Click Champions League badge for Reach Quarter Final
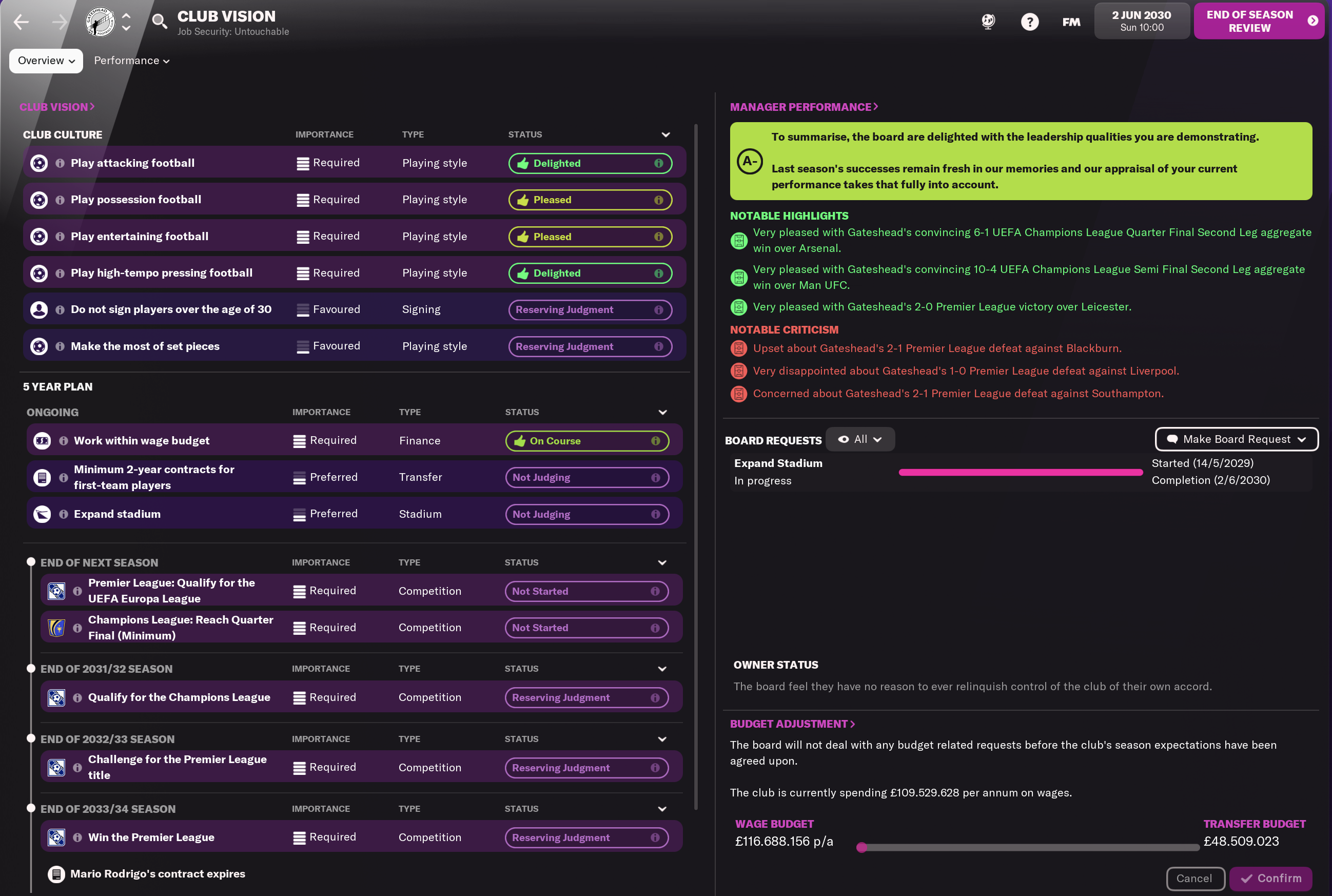 click(x=56, y=628)
